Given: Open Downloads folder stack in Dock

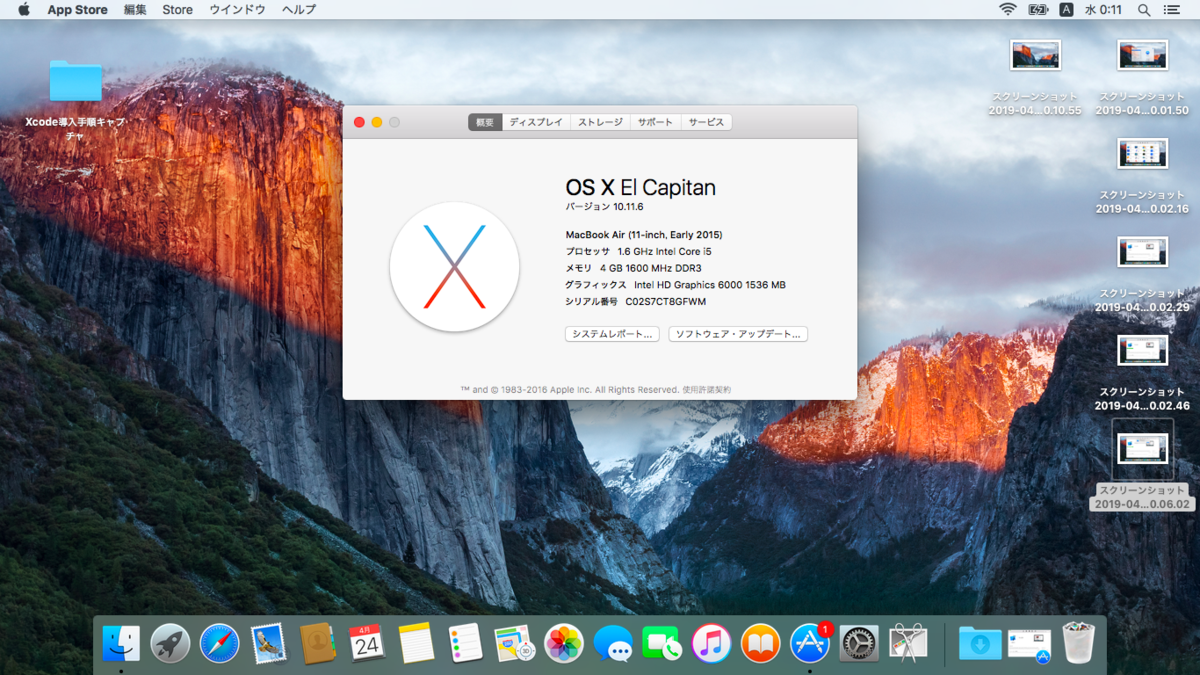Looking at the screenshot, I should coord(980,643).
